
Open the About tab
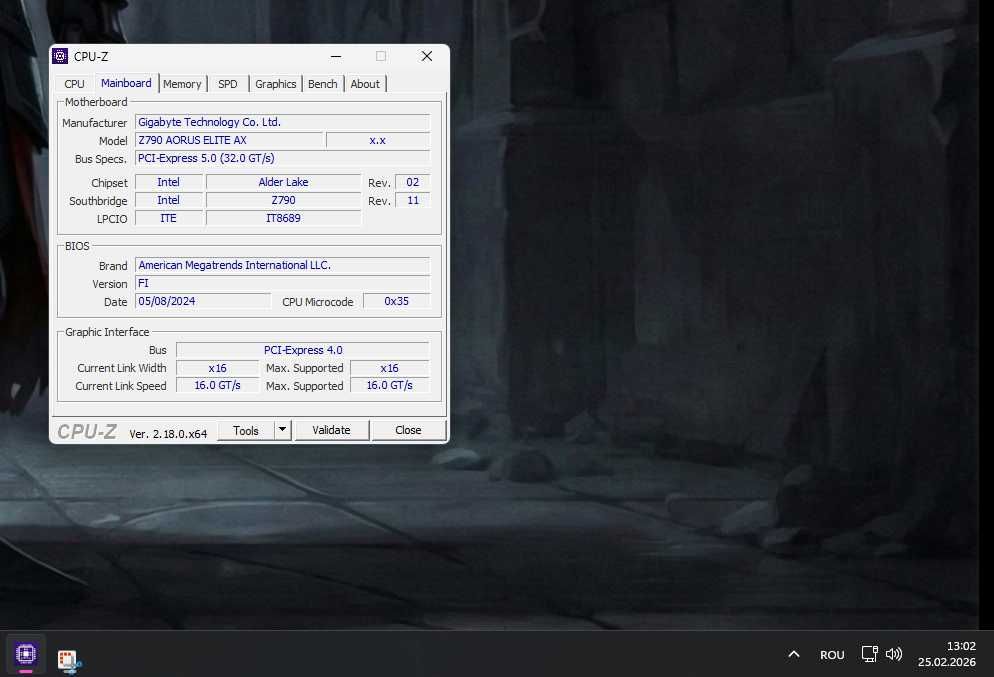point(365,84)
